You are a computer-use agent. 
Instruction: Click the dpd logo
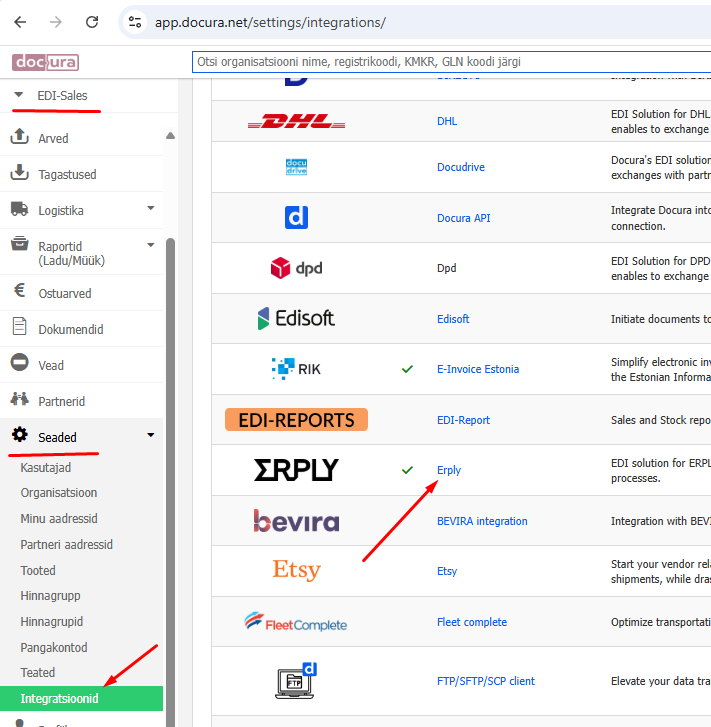tap(296, 268)
